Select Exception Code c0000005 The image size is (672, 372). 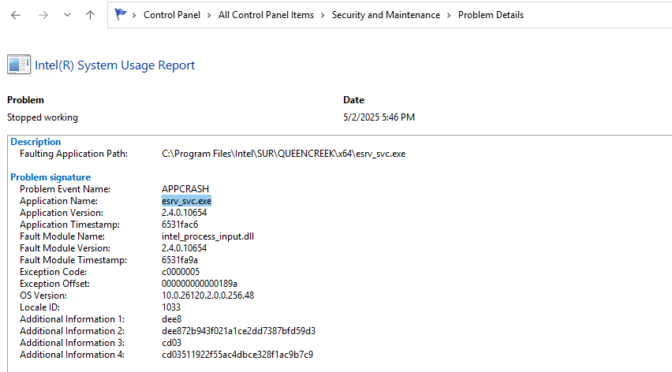180,272
